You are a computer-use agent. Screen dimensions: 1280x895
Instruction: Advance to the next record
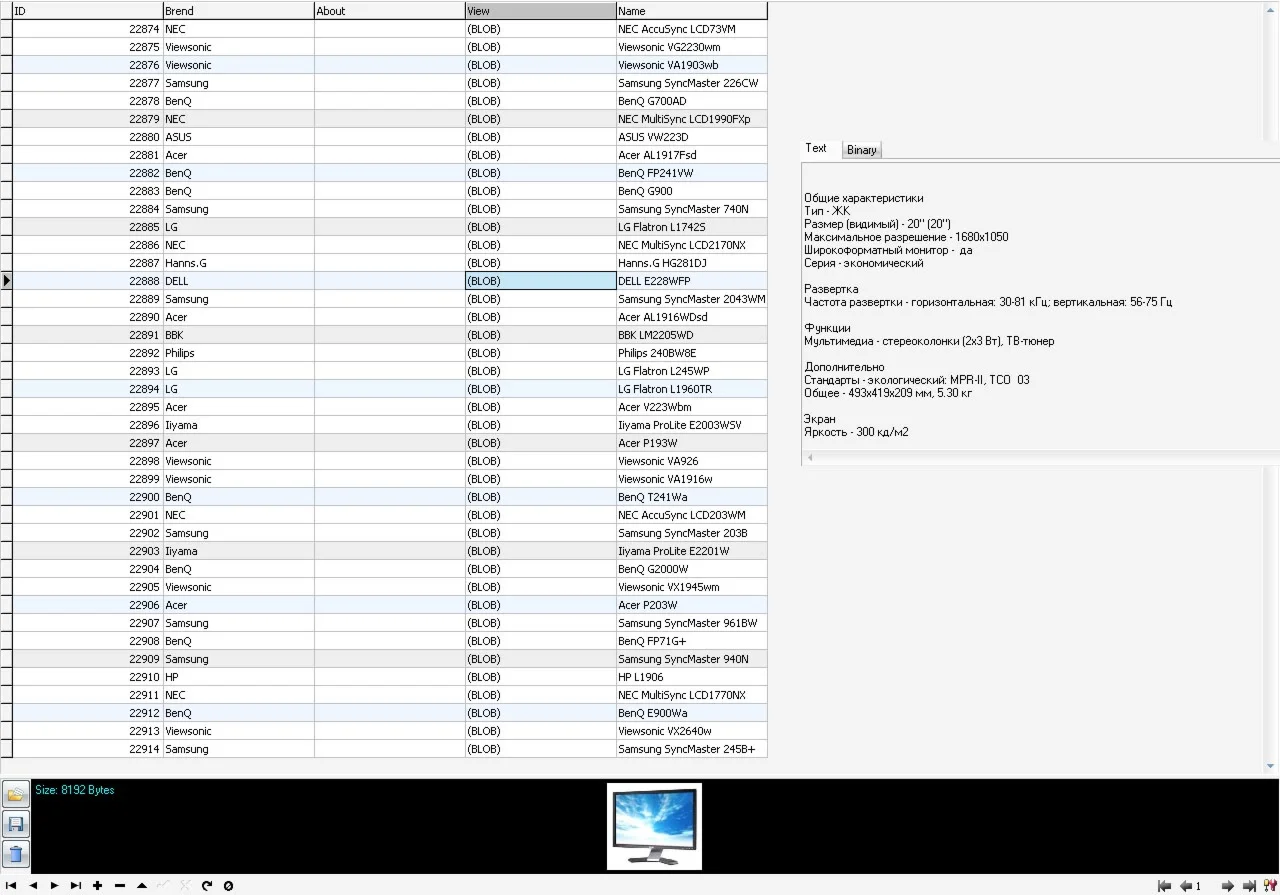click(x=55, y=885)
